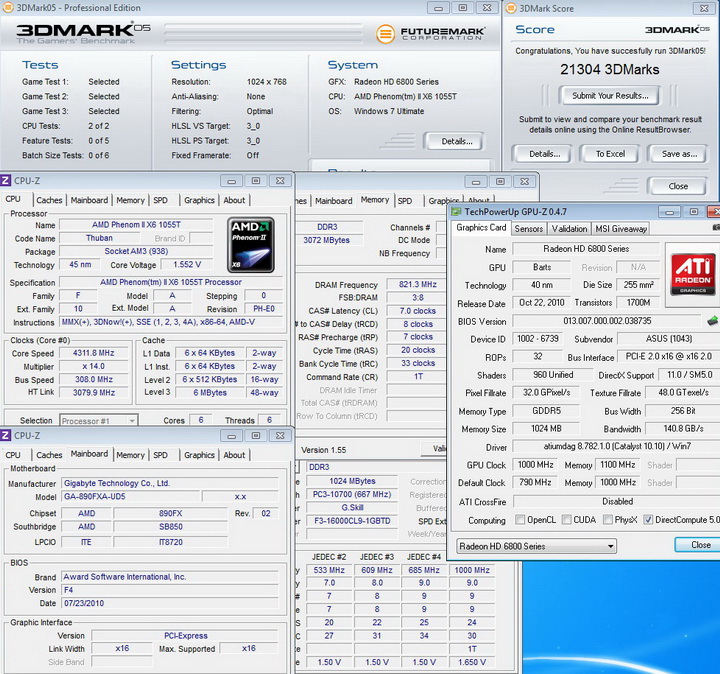Image resolution: width=720 pixels, height=674 pixels.
Task: Click the Close button in GPU-Z
Action: tap(700, 545)
